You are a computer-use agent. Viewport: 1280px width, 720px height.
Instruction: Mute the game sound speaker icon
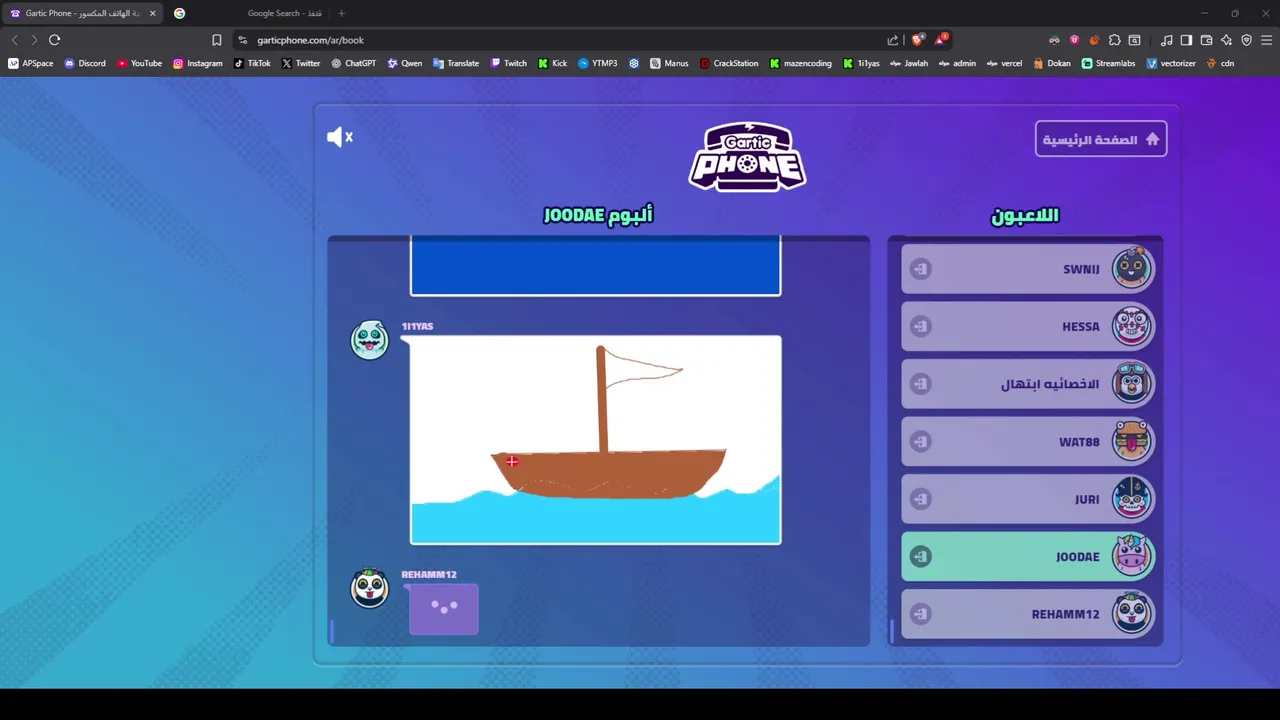(x=340, y=137)
